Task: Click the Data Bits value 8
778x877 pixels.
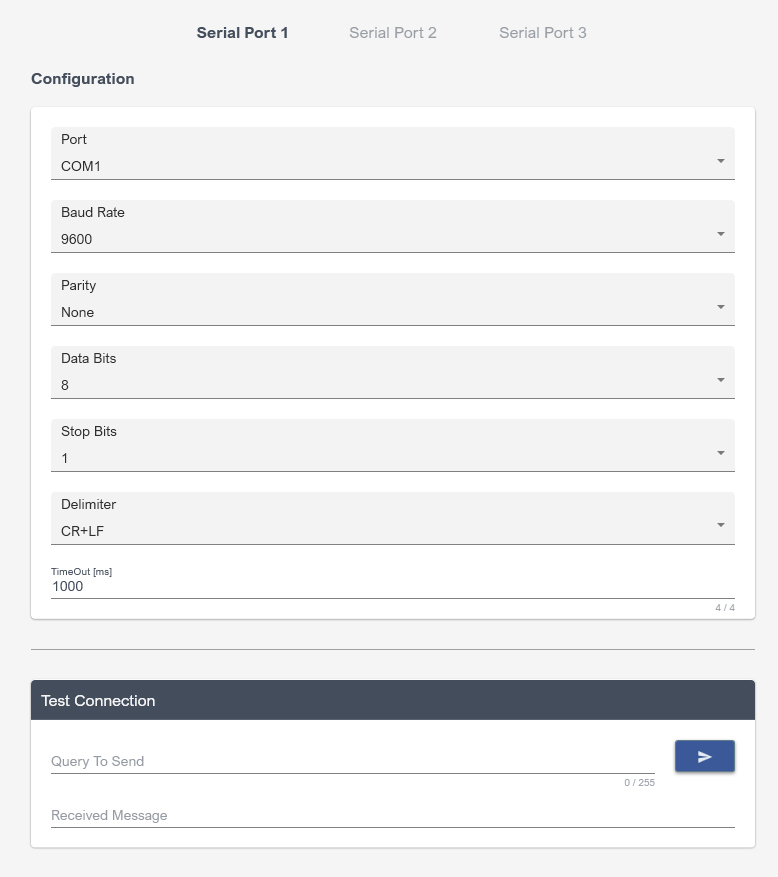Action: pyautogui.click(x=65, y=385)
